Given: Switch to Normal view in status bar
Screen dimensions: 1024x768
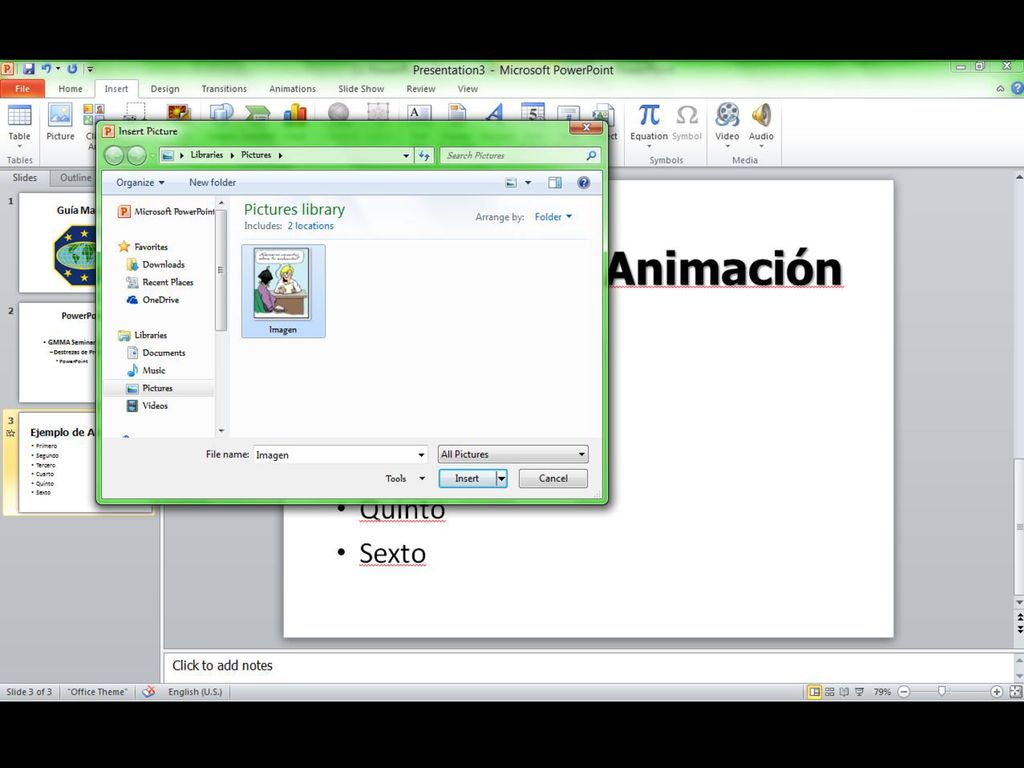Looking at the screenshot, I should click(x=814, y=692).
